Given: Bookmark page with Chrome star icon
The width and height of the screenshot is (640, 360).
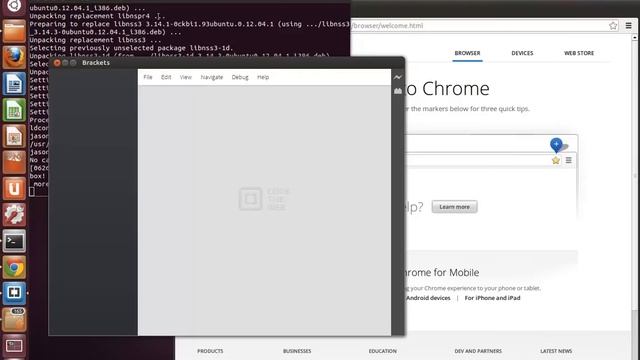Looking at the screenshot, I should (613, 26).
